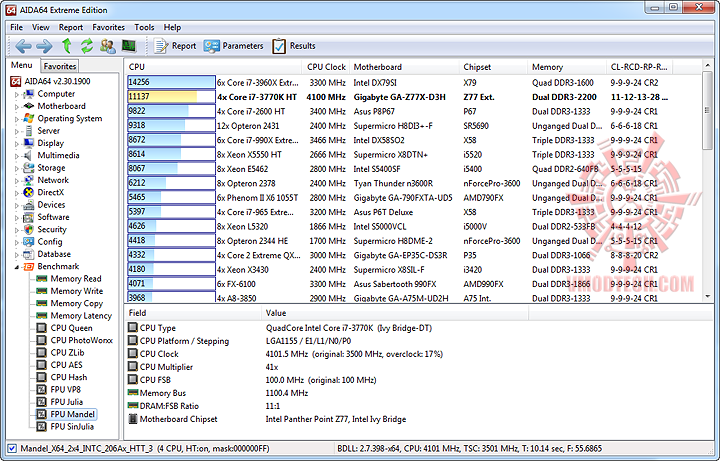Select the Memory Latency benchmark icon
The width and height of the screenshot is (720, 461).
pos(42,316)
